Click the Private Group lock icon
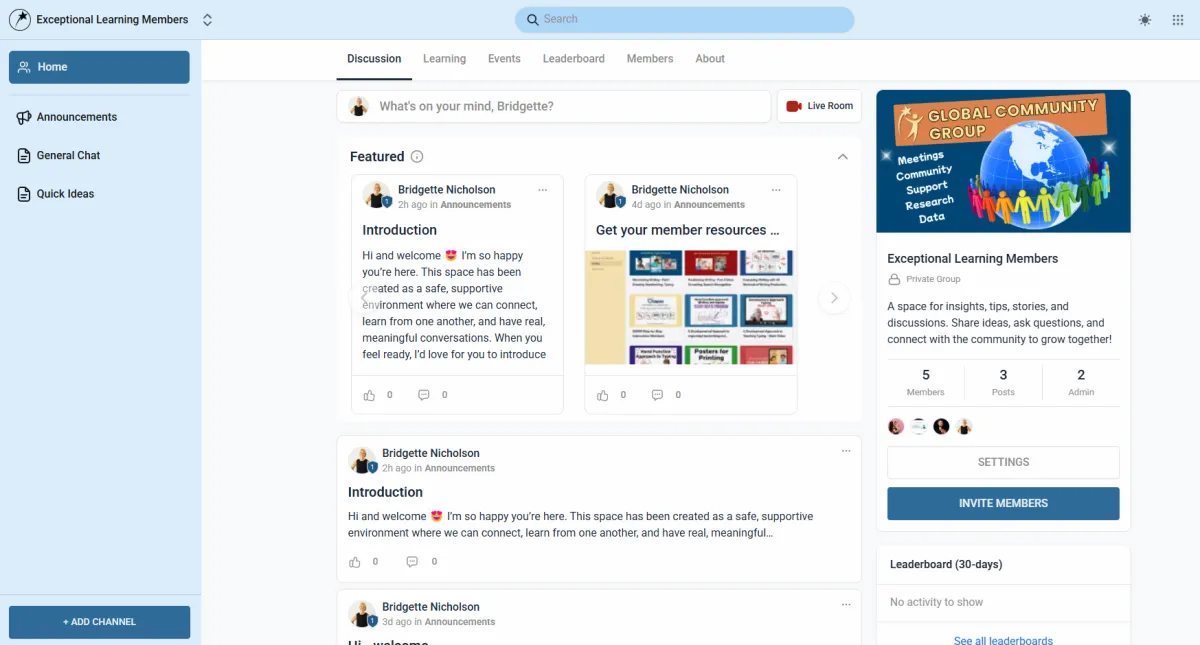The width and height of the screenshot is (1200, 645). pos(894,280)
